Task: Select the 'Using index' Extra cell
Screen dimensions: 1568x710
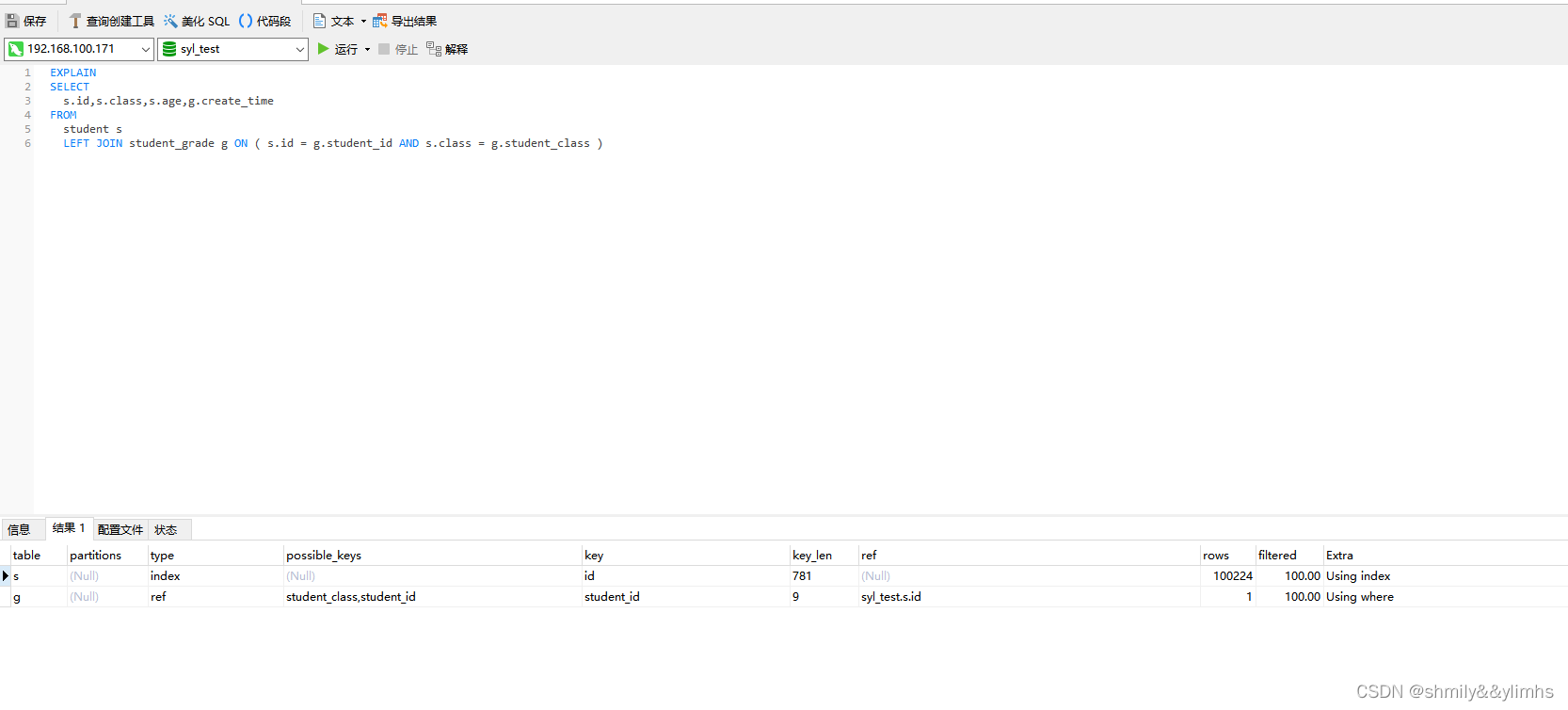Action: point(1445,576)
